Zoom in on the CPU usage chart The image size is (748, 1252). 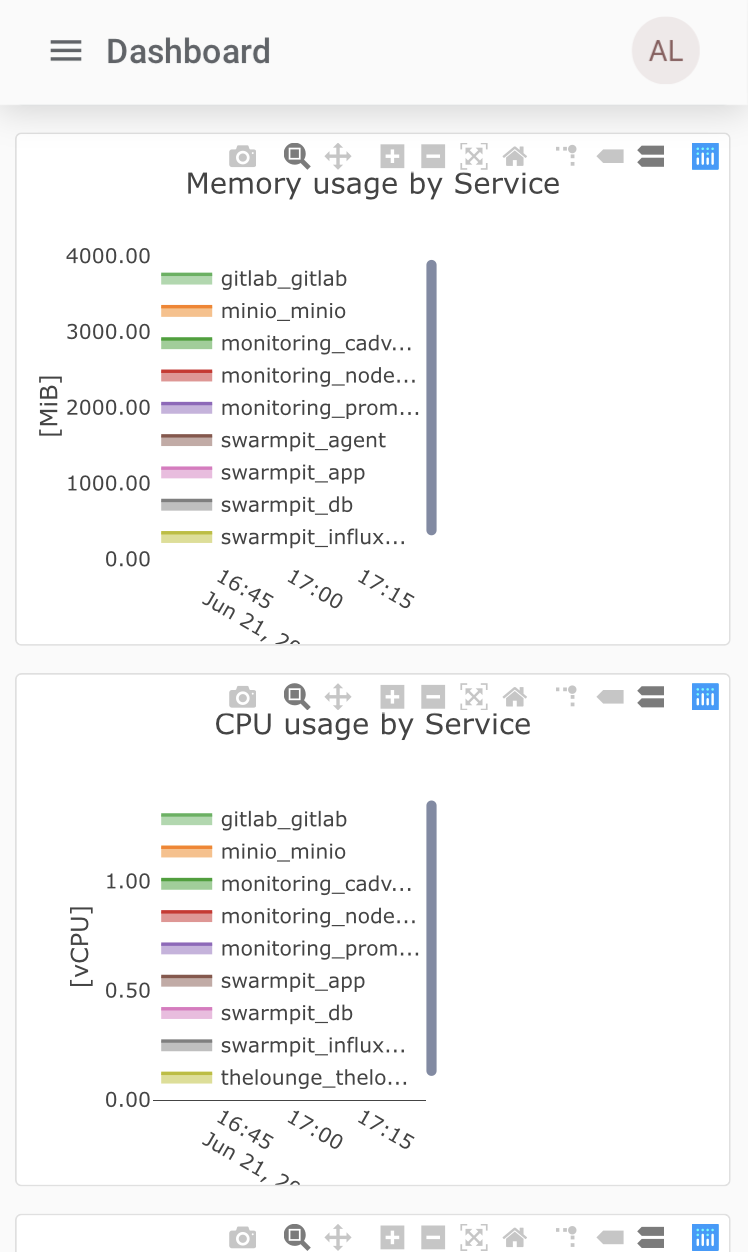click(x=392, y=697)
